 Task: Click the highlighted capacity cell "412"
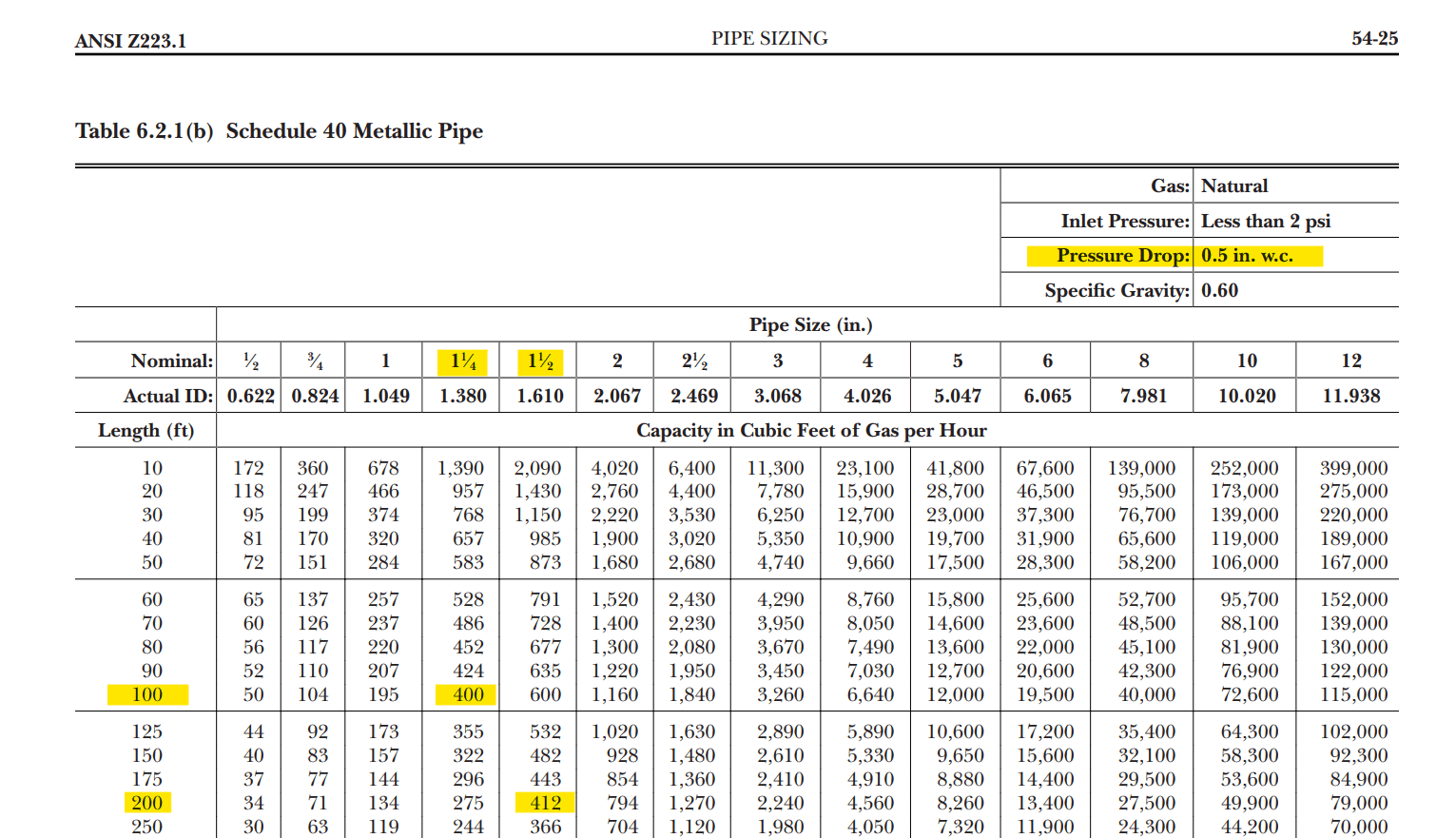(544, 803)
